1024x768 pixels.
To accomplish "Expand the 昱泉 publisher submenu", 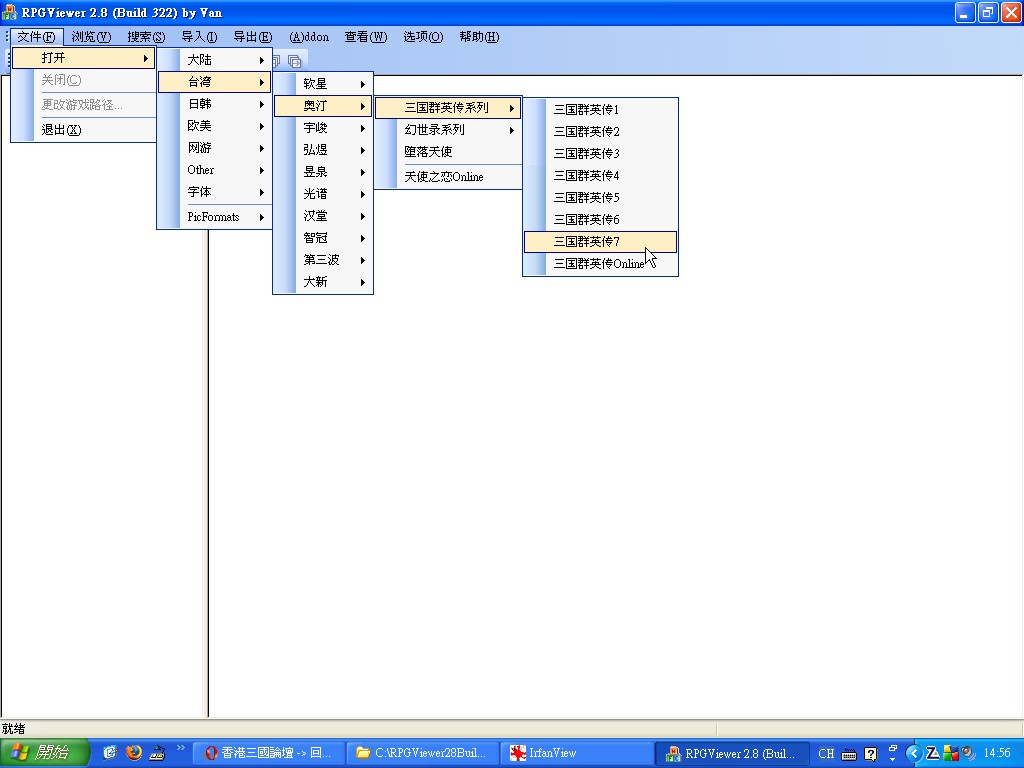I will (x=323, y=172).
